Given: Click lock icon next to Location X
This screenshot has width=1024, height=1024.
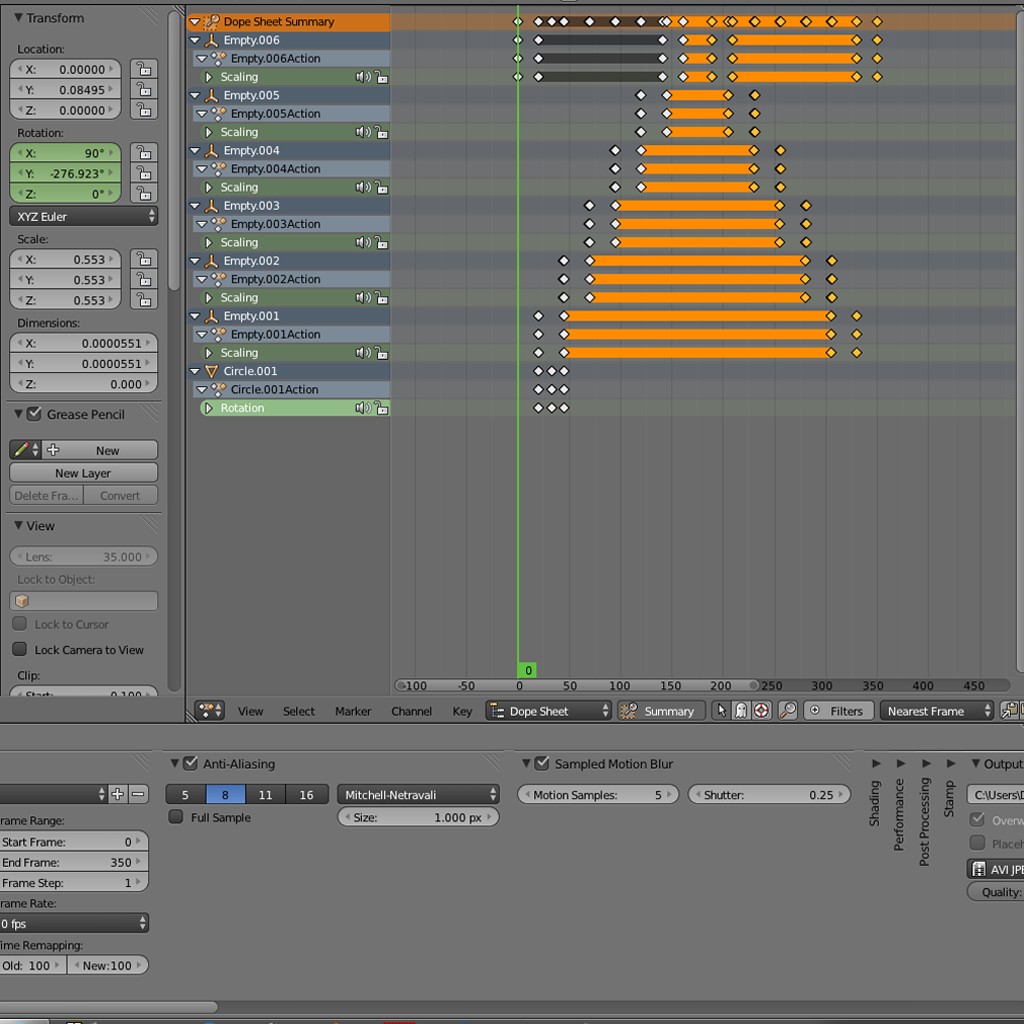Looking at the screenshot, I should tap(144, 69).
